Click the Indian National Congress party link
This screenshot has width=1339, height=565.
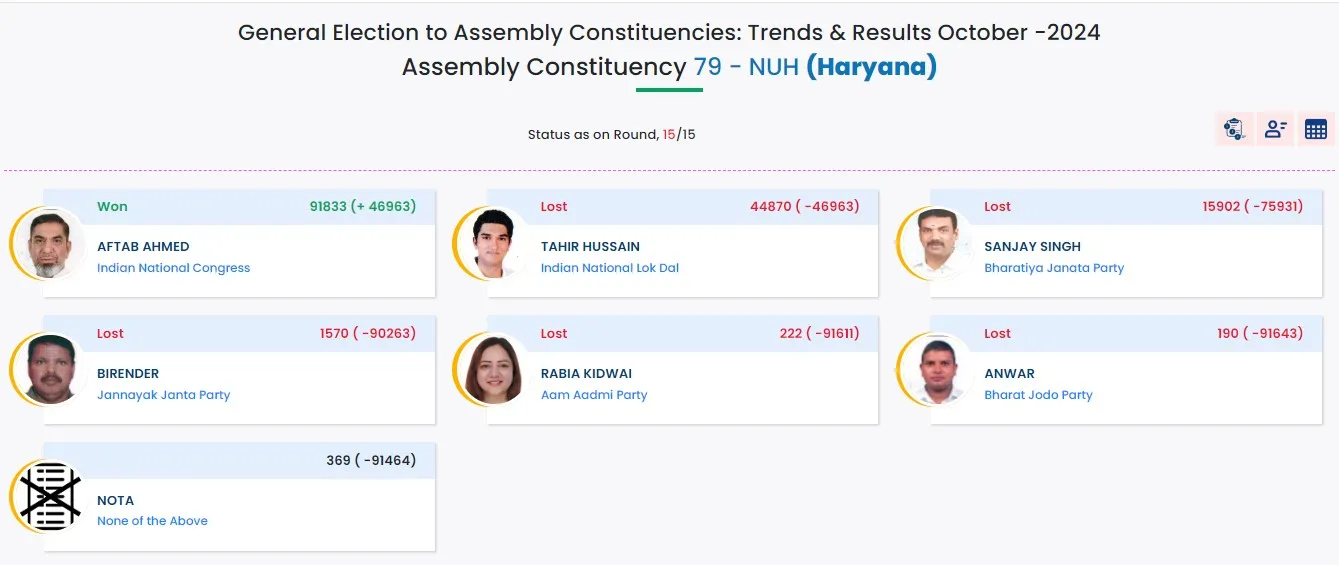coord(173,268)
